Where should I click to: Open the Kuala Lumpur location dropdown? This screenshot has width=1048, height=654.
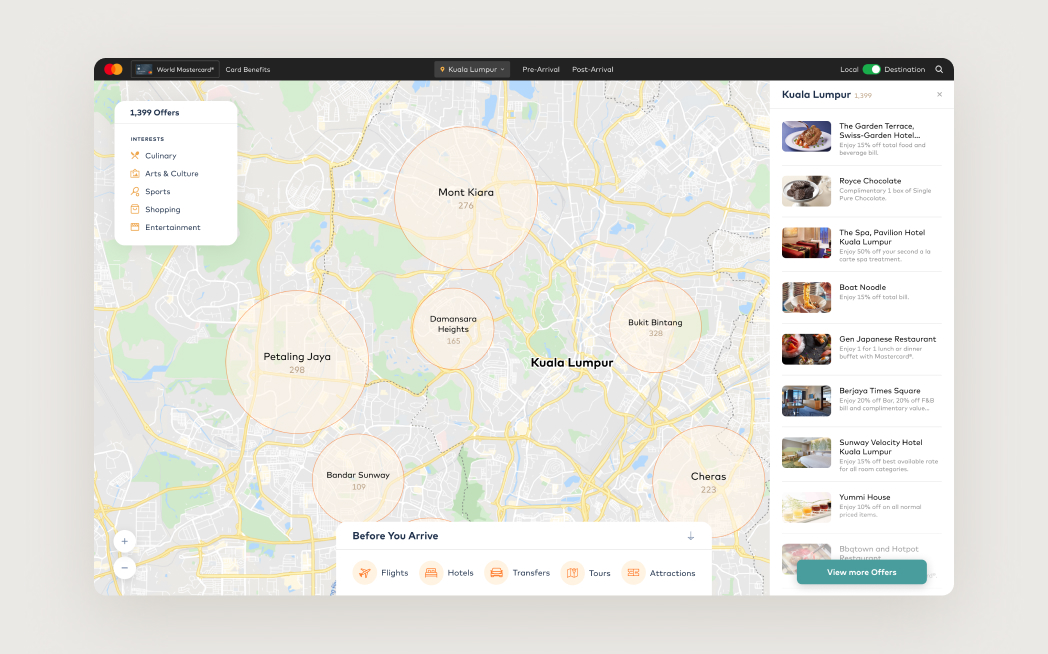(472, 69)
